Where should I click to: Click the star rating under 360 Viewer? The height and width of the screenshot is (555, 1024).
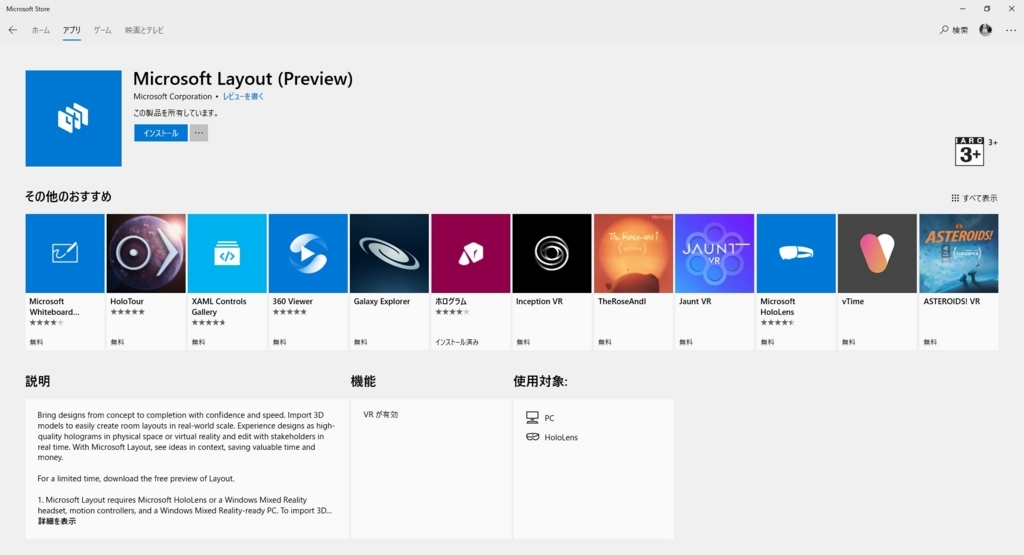289,312
